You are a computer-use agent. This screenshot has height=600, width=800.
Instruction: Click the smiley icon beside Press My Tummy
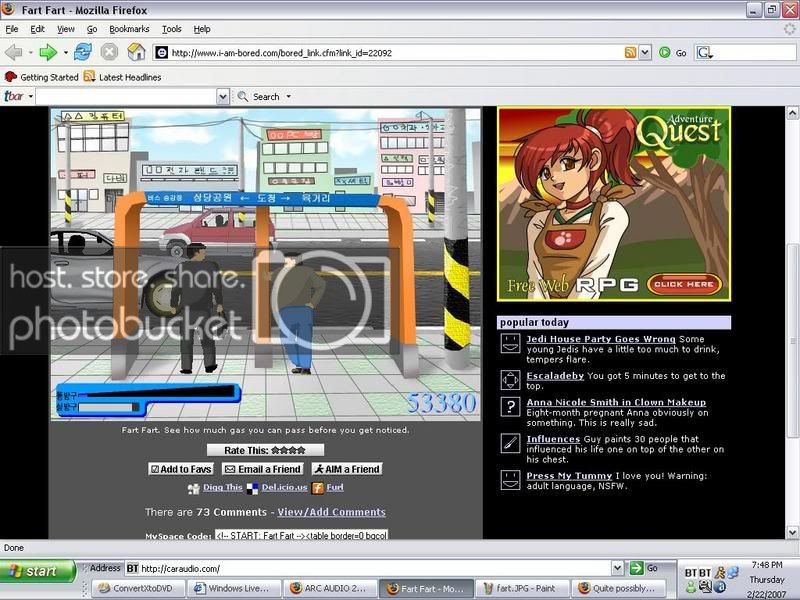[x=510, y=480]
